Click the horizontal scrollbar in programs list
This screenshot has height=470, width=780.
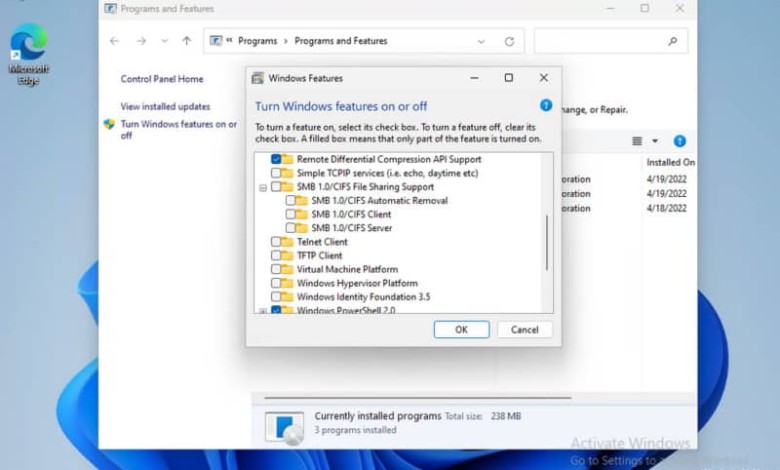tap(417, 398)
